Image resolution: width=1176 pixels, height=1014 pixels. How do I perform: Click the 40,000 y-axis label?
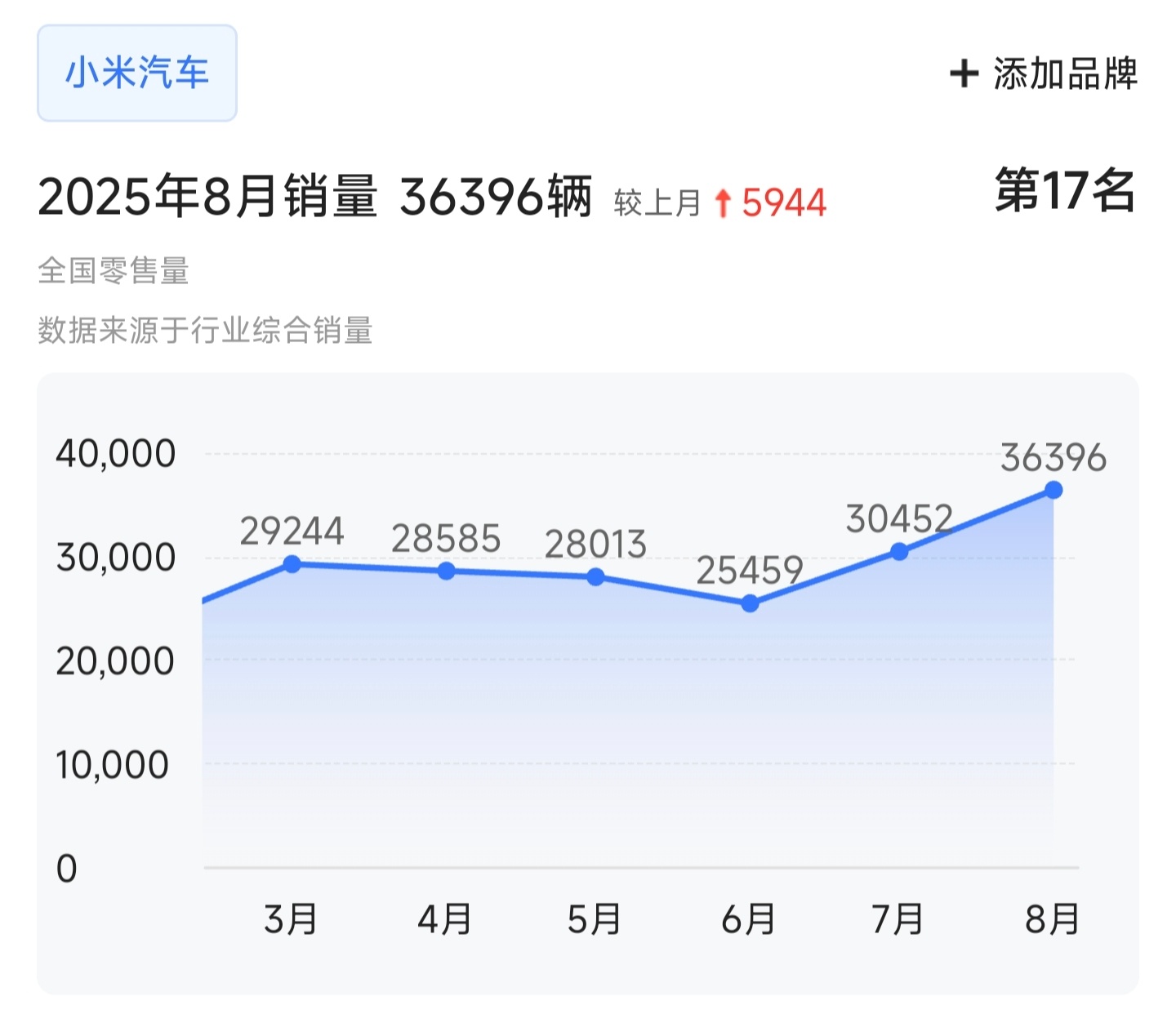tap(115, 454)
